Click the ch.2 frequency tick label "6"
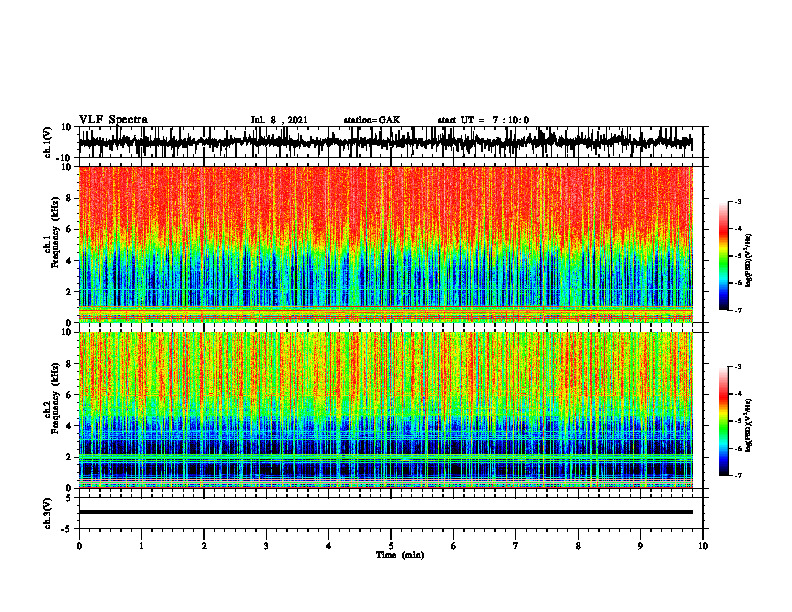Image resolution: width=792 pixels, height=612 pixels. [69, 395]
